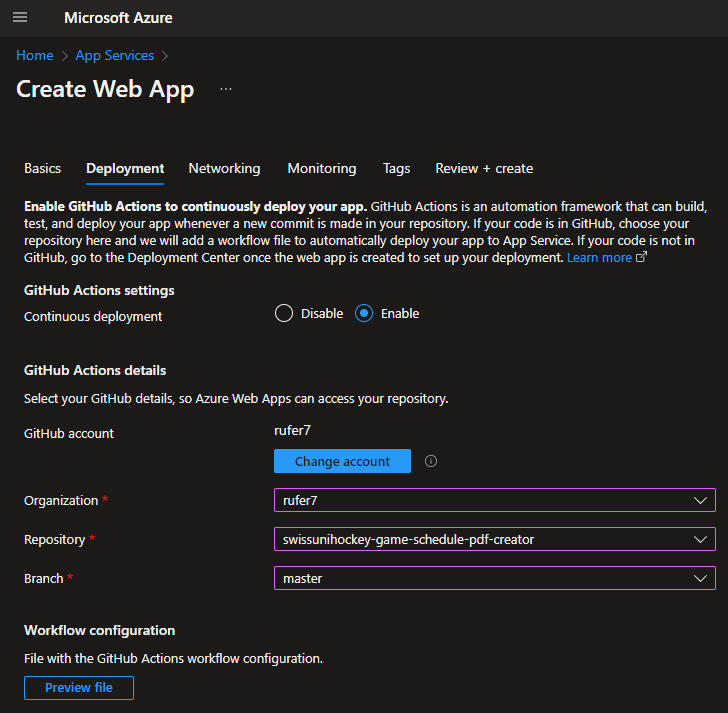Switch to the Basics tab
The width and height of the screenshot is (728, 713).
[x=42, y=168]
